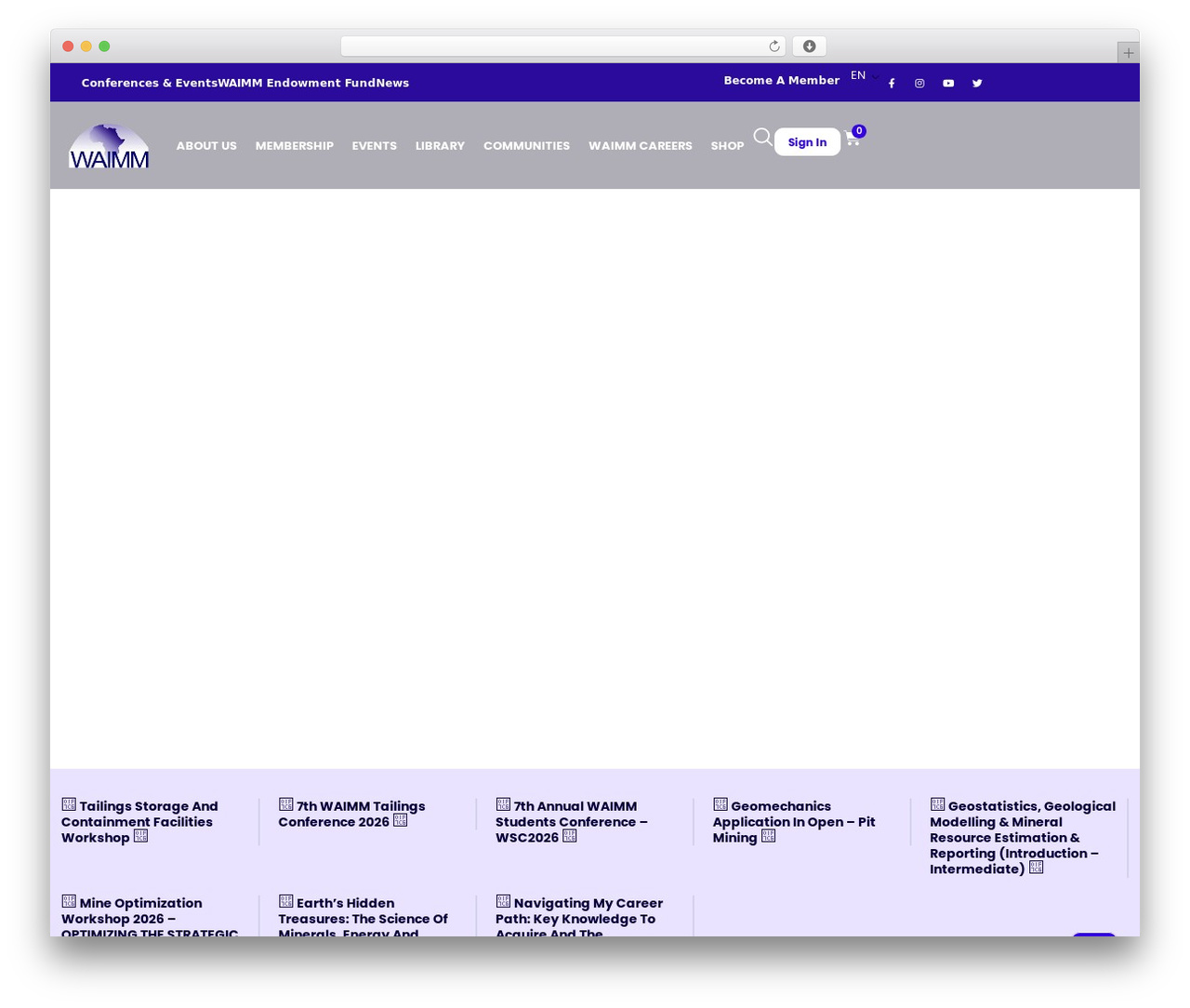1190x1008 pixels.
Task: Click the browser download icon
Action: (x=809, y=46)
